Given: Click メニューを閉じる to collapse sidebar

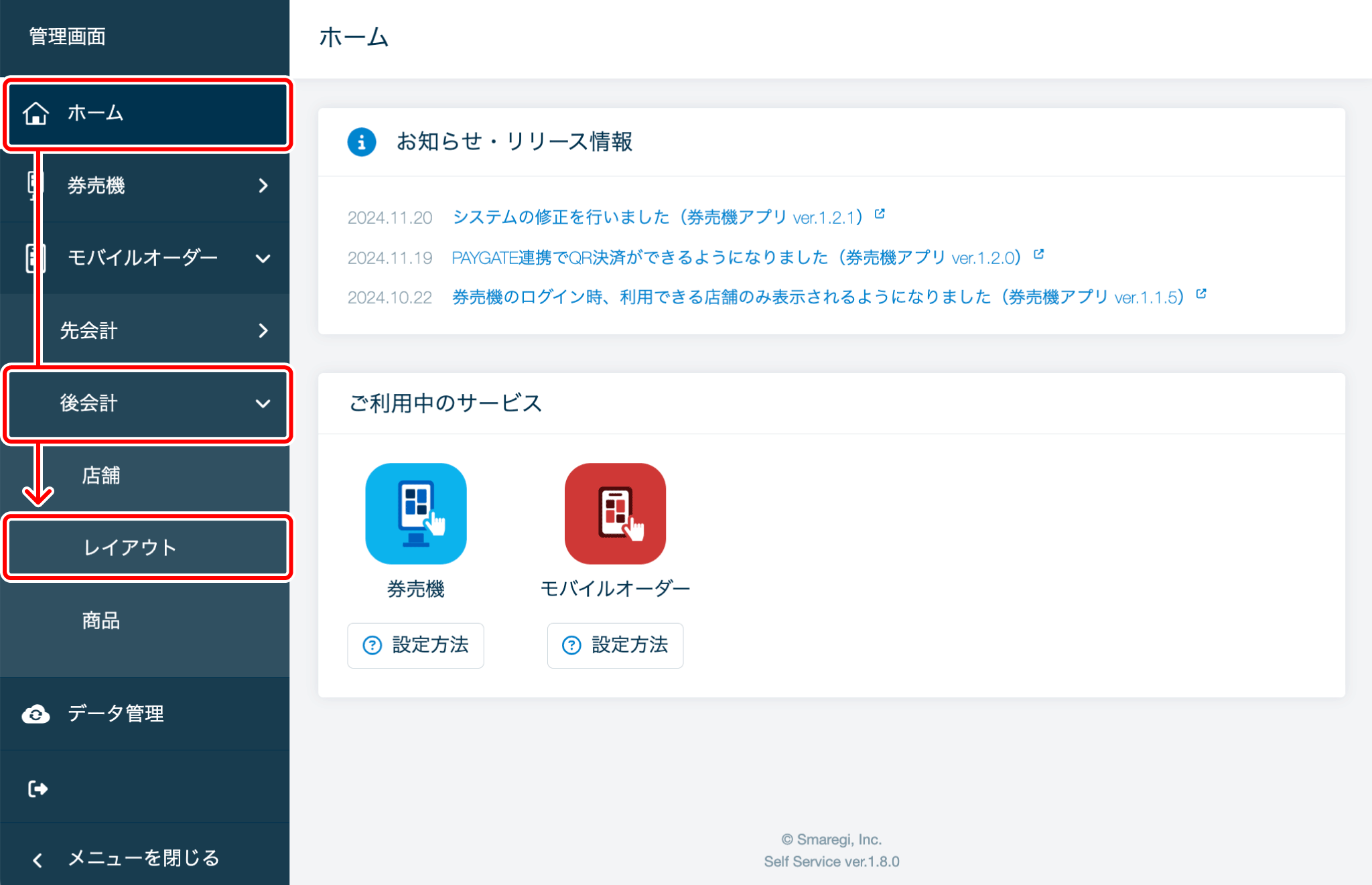Looking at the screenshot, I should [143, 858].
